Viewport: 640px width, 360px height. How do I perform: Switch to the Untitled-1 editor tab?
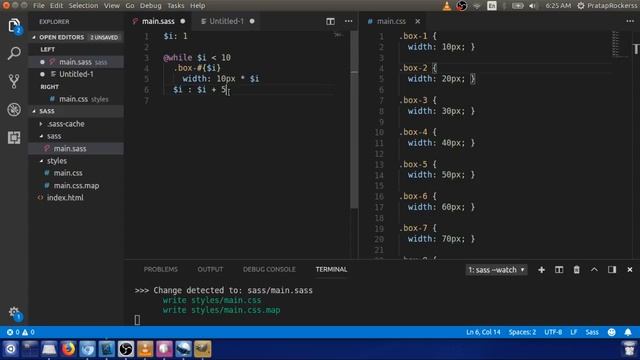pyautogui.click(x=227, y=21)
